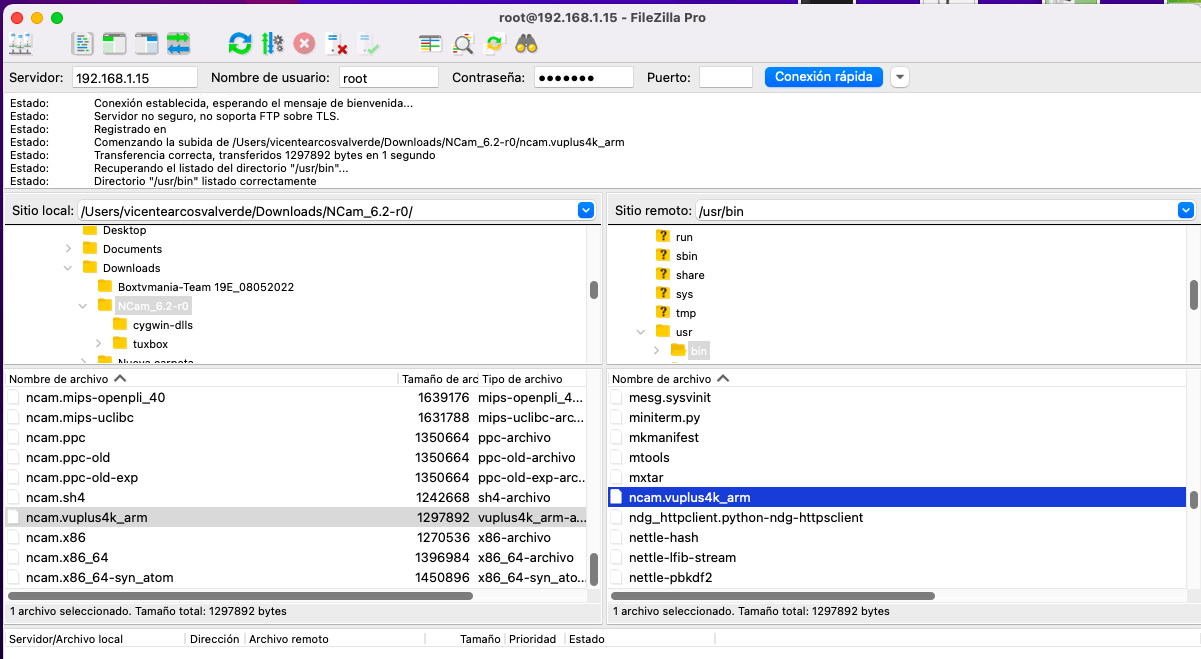Screen dimensions: 1201x659
Task: Sort local files by Tipo de archivo column
Action: 522,379
